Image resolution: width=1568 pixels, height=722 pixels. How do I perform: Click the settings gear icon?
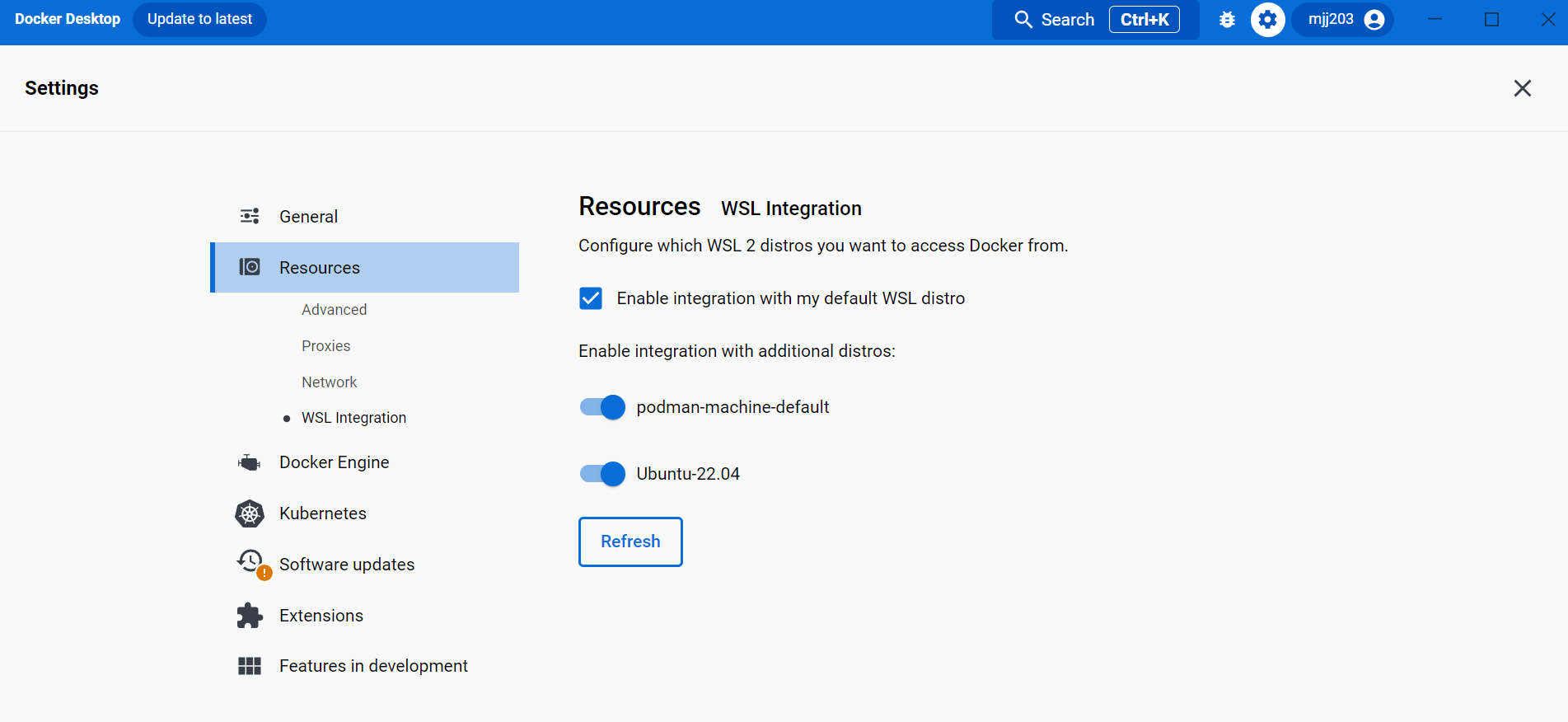coord(1267,20)
